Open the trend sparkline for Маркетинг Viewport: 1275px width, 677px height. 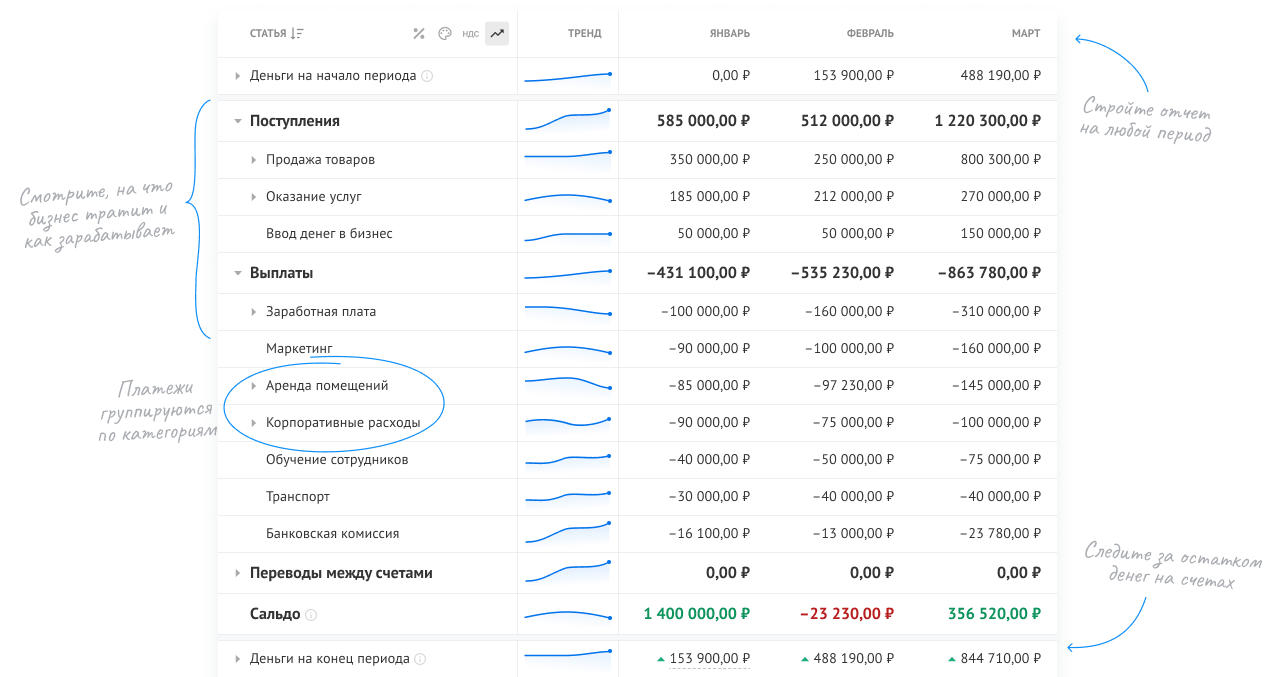pos(567,349)
